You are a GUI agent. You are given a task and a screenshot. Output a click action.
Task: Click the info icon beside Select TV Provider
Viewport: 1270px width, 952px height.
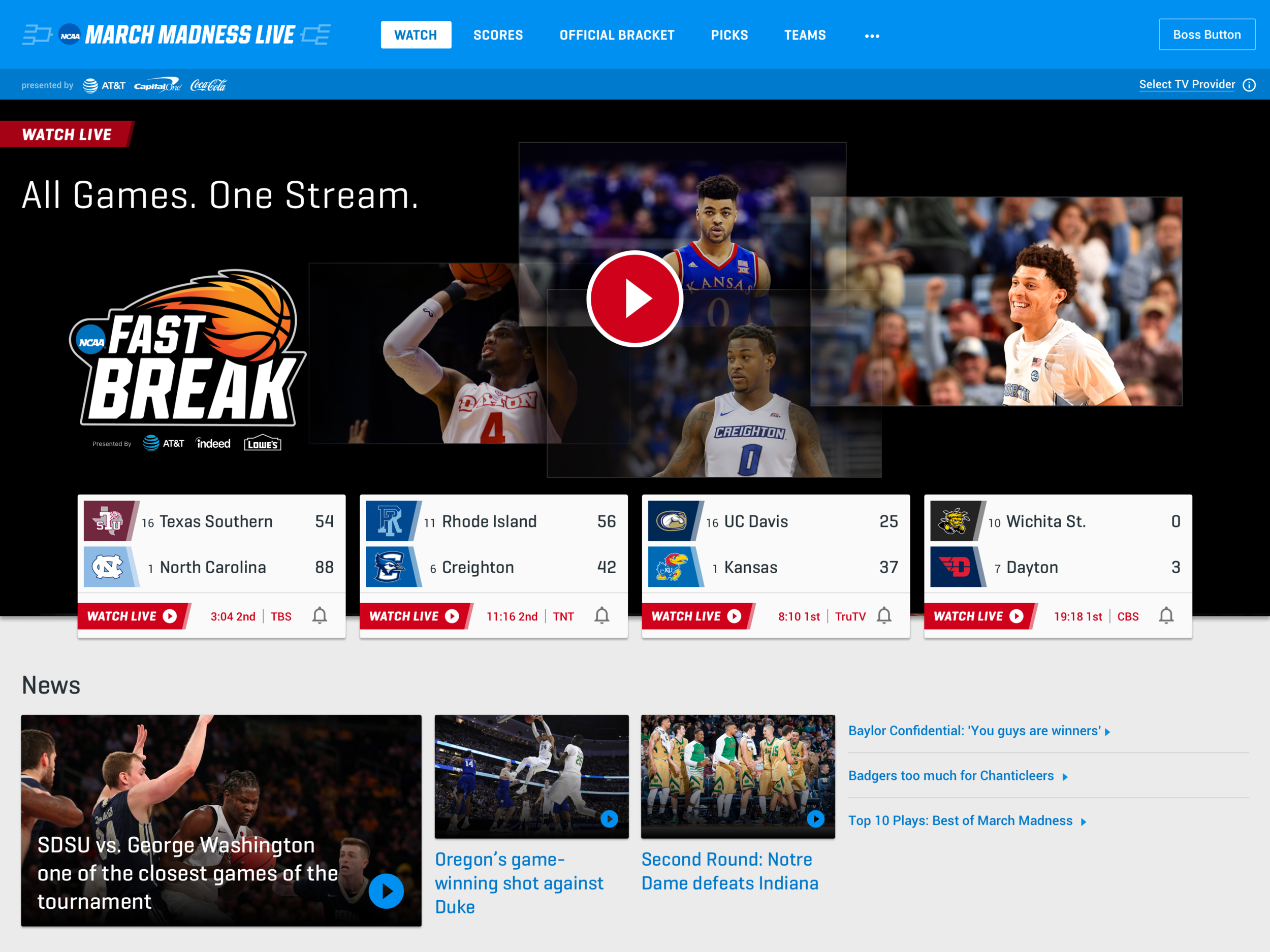coord(1249,85)
